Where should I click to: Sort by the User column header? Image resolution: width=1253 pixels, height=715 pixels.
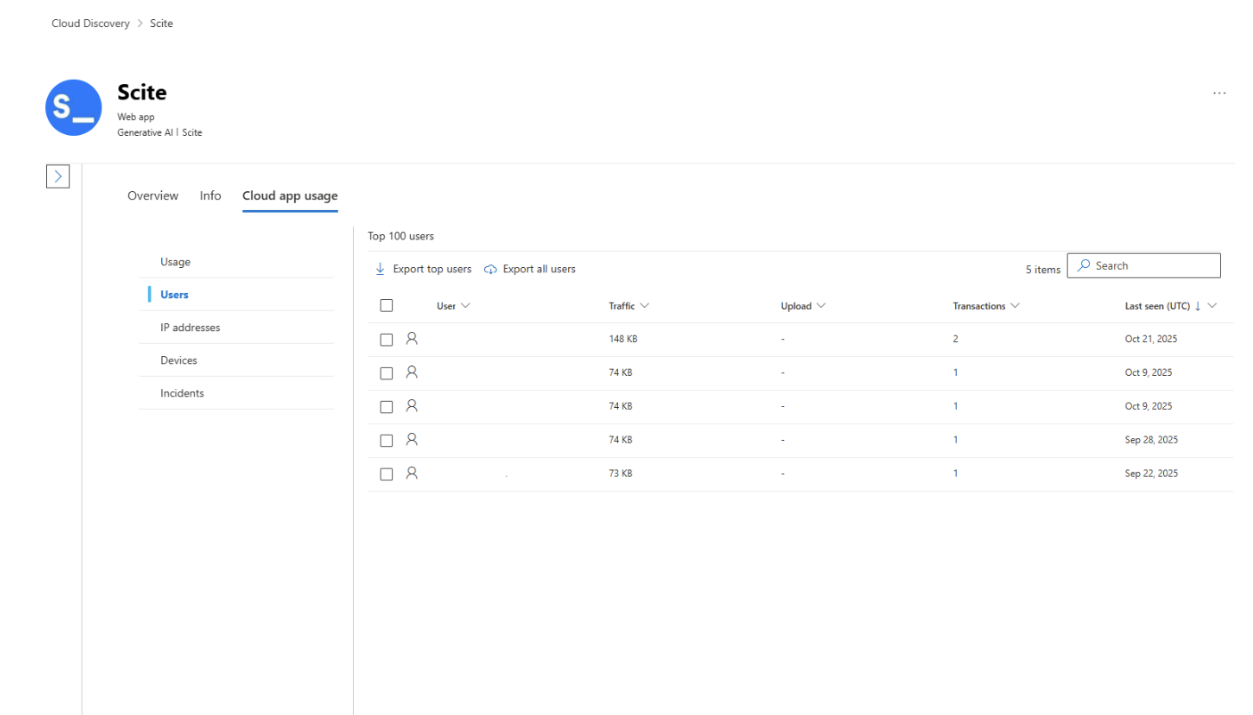coord(453,306)
